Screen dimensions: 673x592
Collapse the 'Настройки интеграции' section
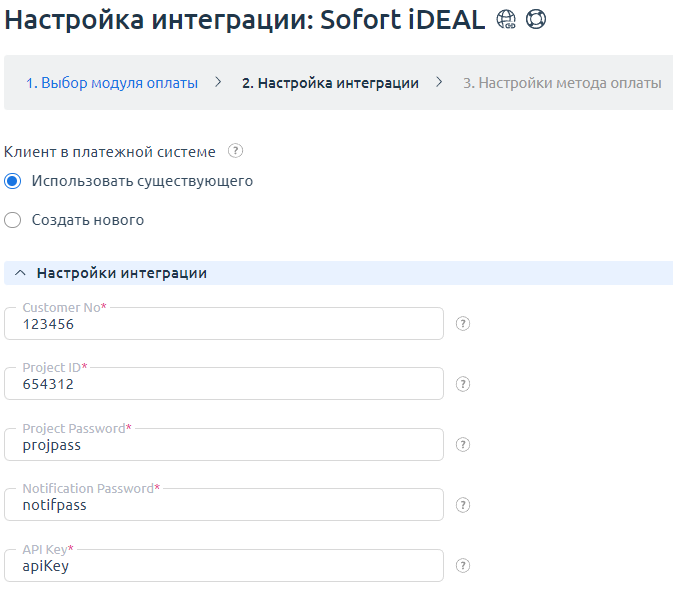[x=20, y=273]
